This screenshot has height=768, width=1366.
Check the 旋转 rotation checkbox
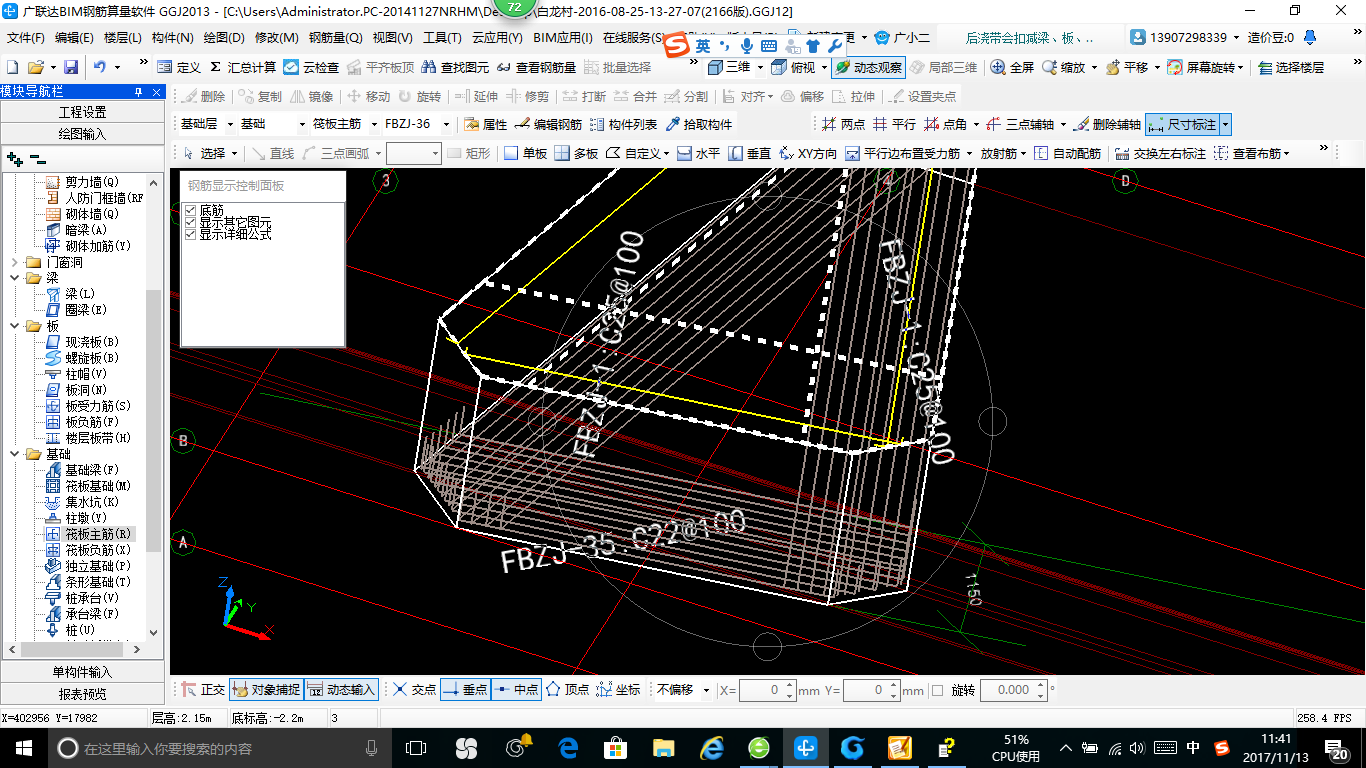[x=937, y=690]
